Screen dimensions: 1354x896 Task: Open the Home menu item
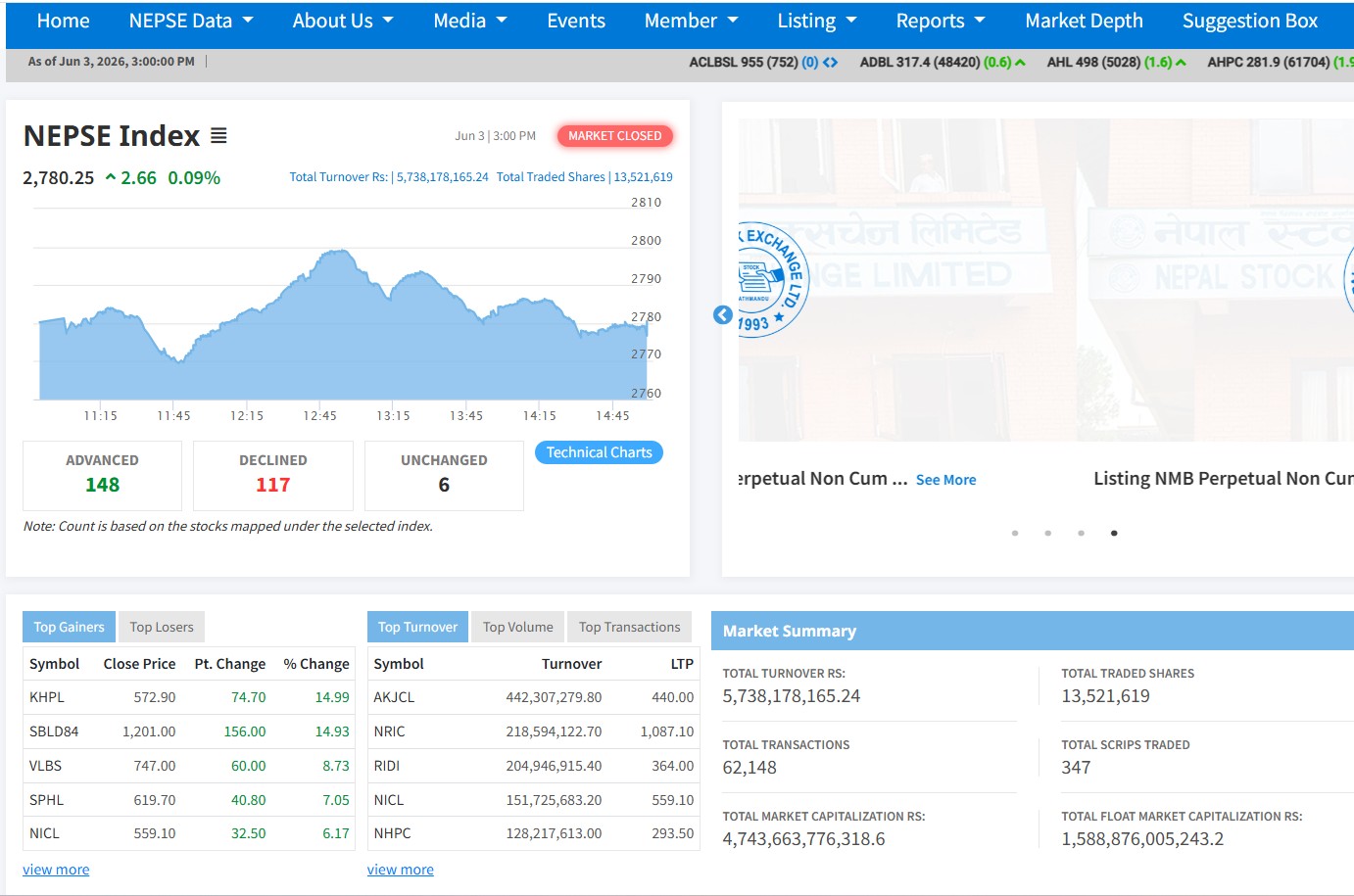pyautogui.click(x=63, y=21)
